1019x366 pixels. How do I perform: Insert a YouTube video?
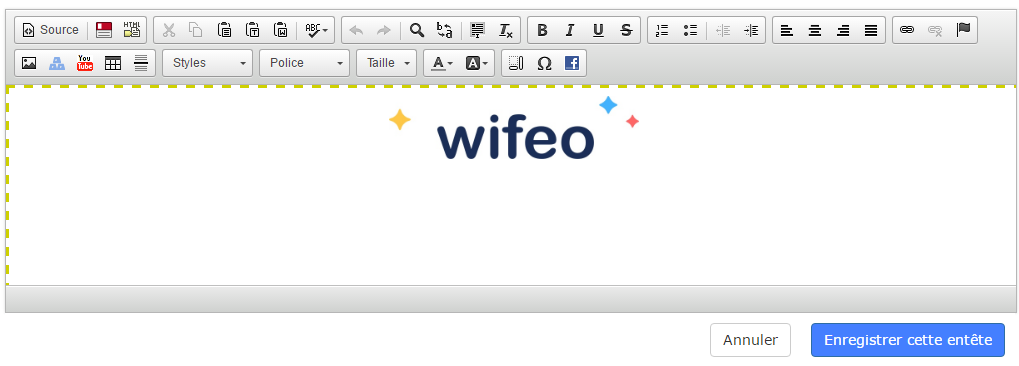point(85,63)
